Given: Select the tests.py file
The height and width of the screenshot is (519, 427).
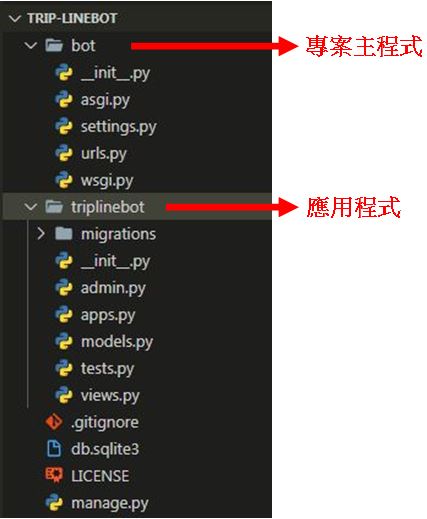Looking at the screenshot, I should (x=107, y=369).
